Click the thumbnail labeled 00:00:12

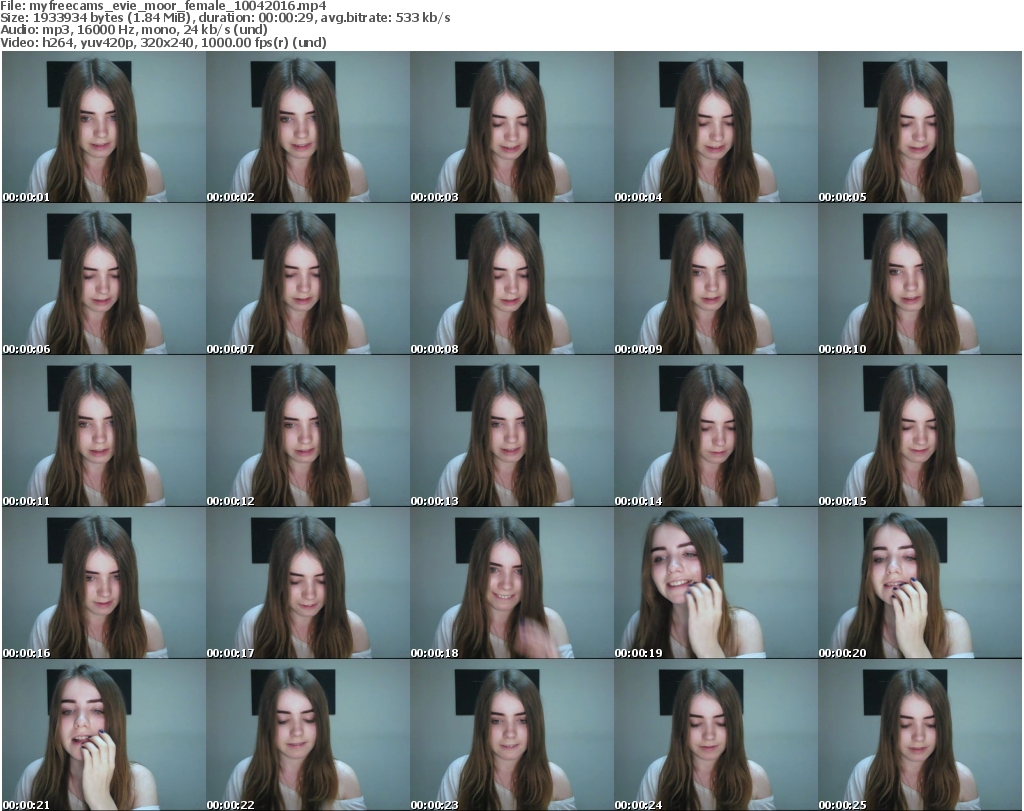[x=308, y=431]
